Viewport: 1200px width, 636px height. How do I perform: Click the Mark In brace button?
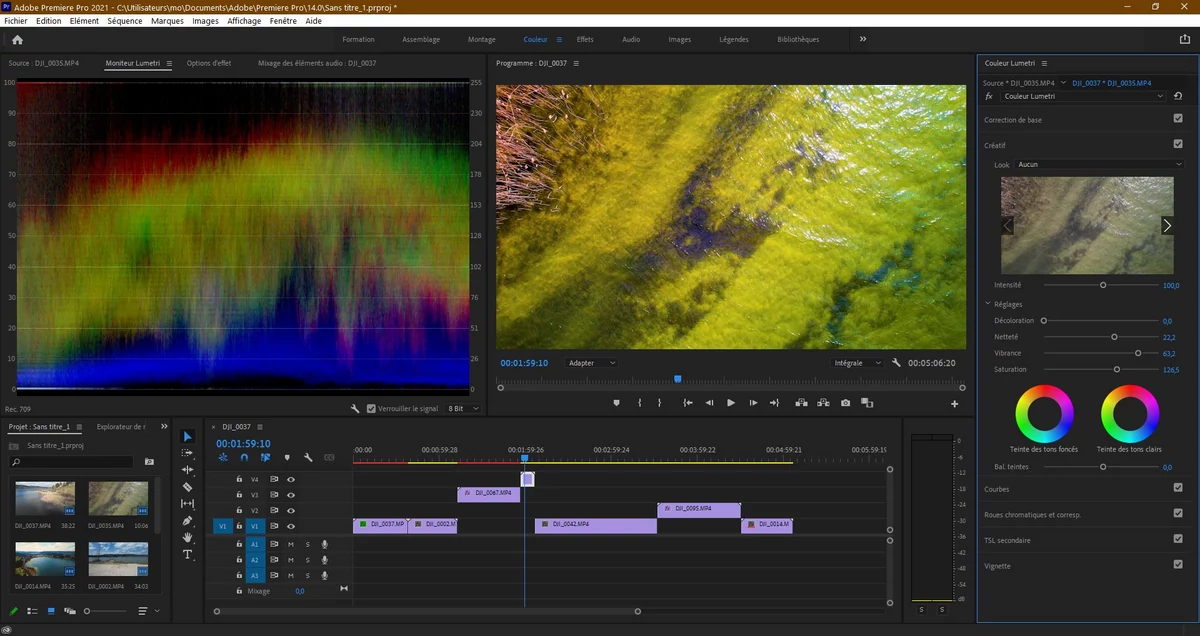pos(640,403)
